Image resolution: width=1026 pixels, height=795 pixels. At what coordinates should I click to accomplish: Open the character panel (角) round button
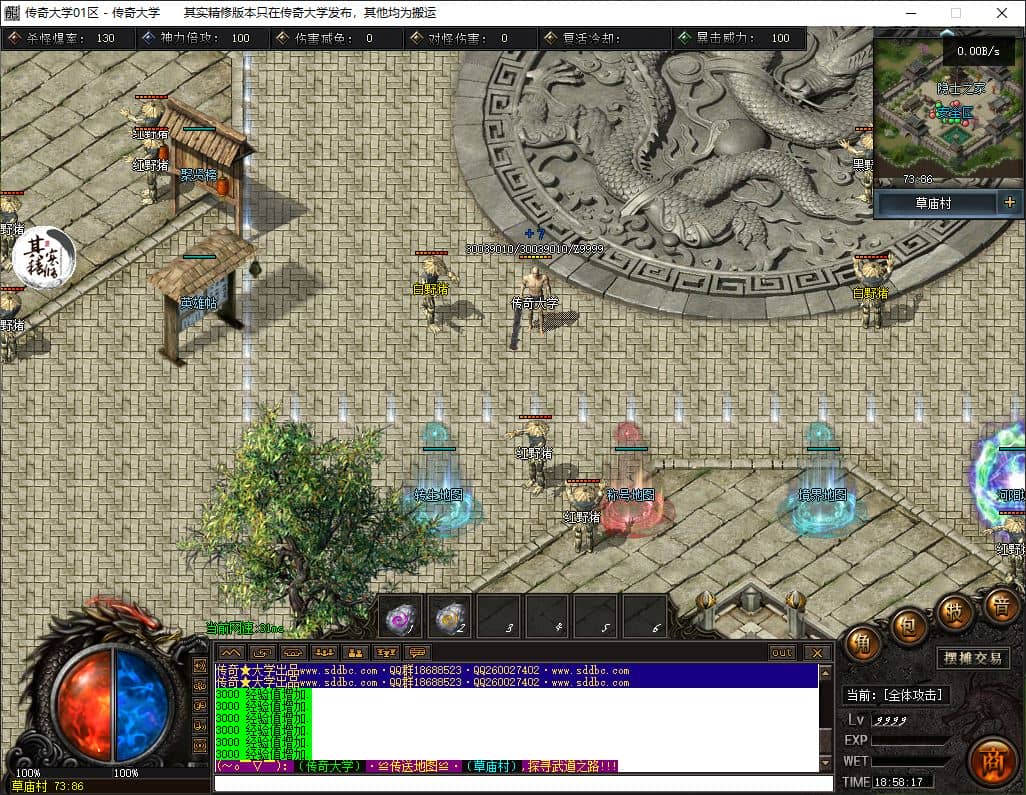coord(862,644)
